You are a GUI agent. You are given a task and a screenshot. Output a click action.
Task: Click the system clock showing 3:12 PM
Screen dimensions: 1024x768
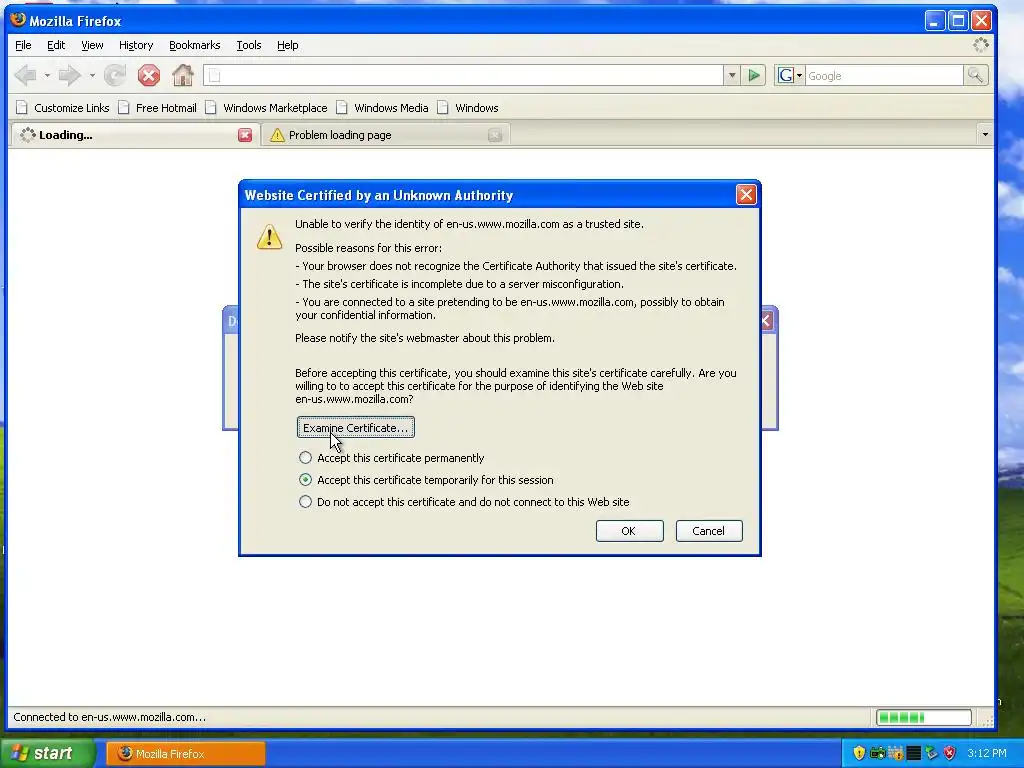(x=987, y=753)
